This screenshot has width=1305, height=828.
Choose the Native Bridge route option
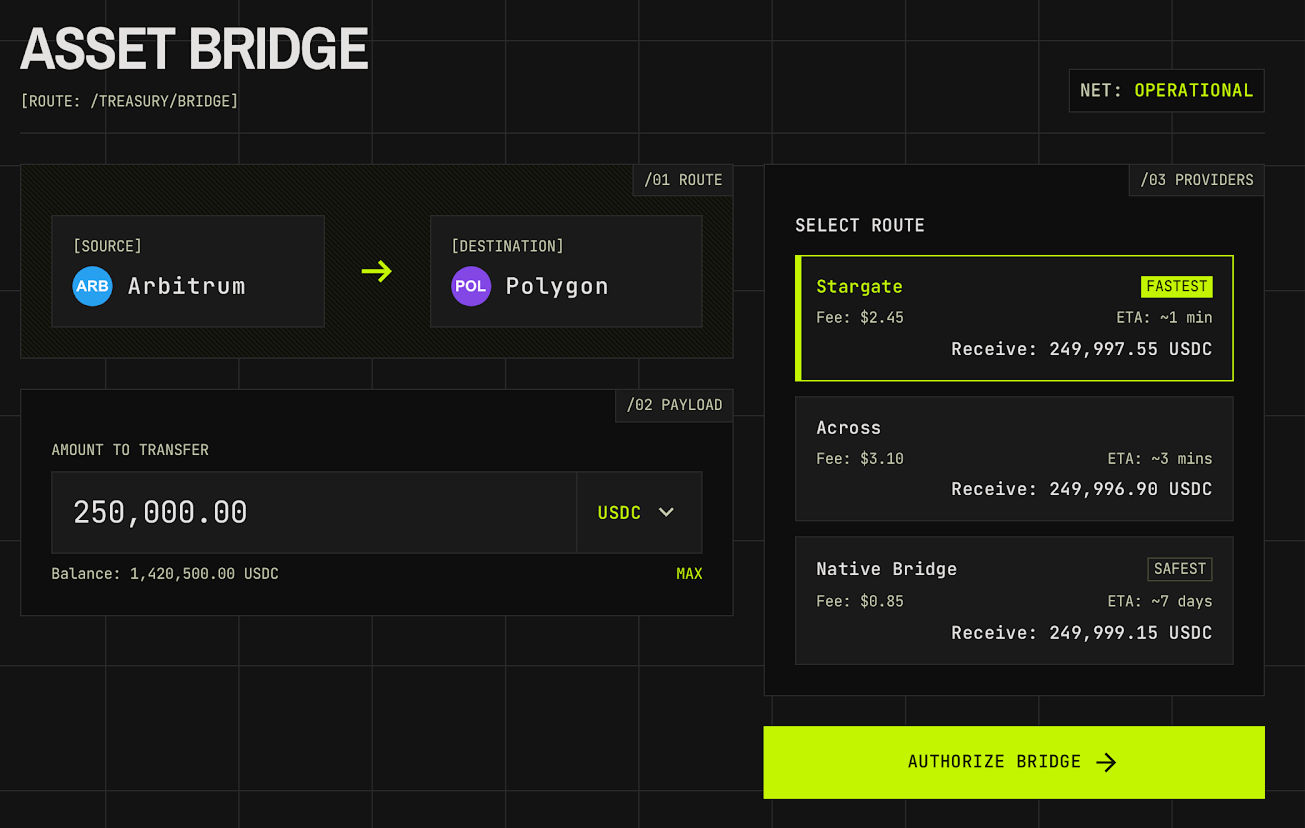(1014, 601)
